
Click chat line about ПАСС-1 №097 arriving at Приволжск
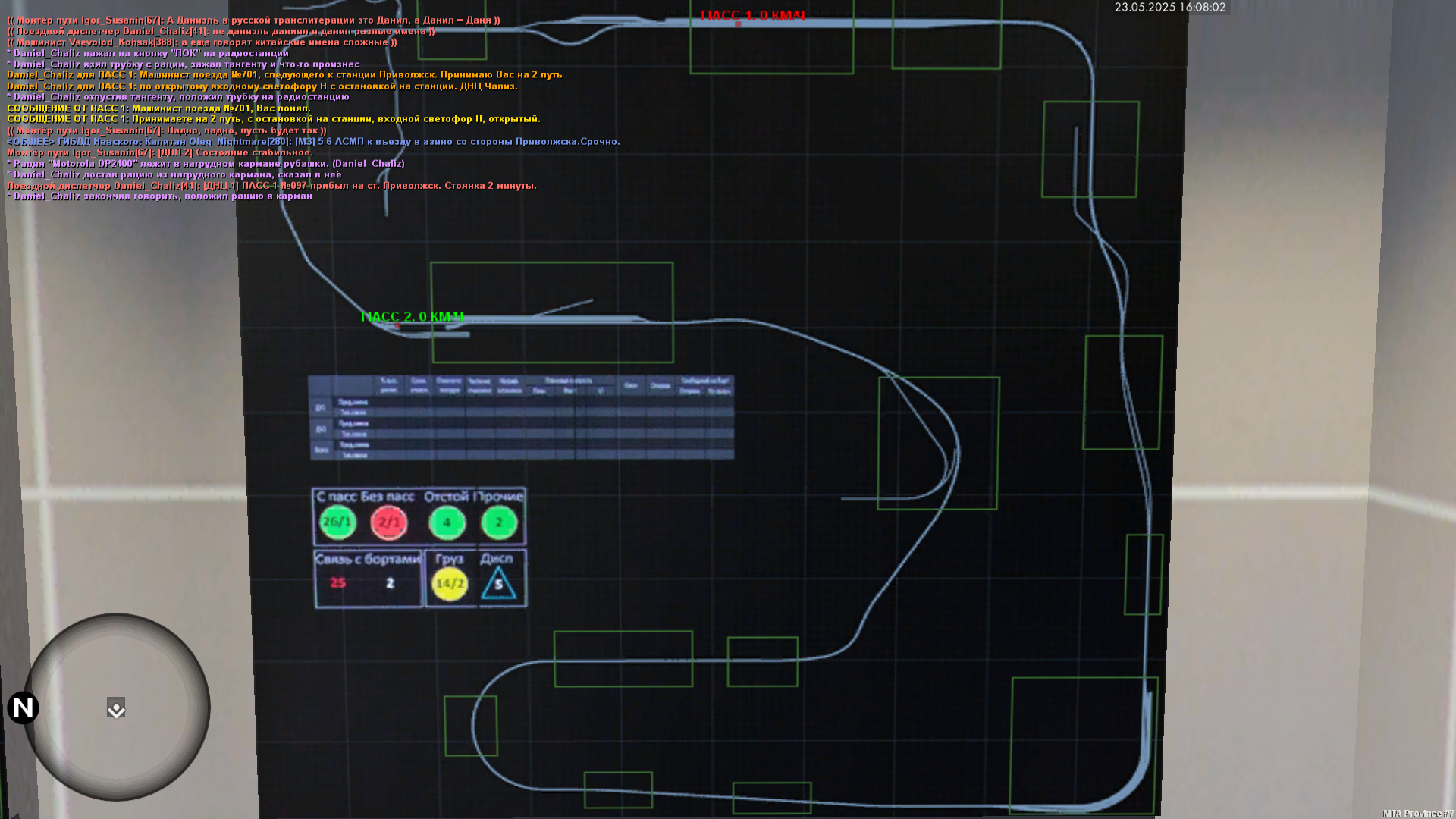pos(271,186)
